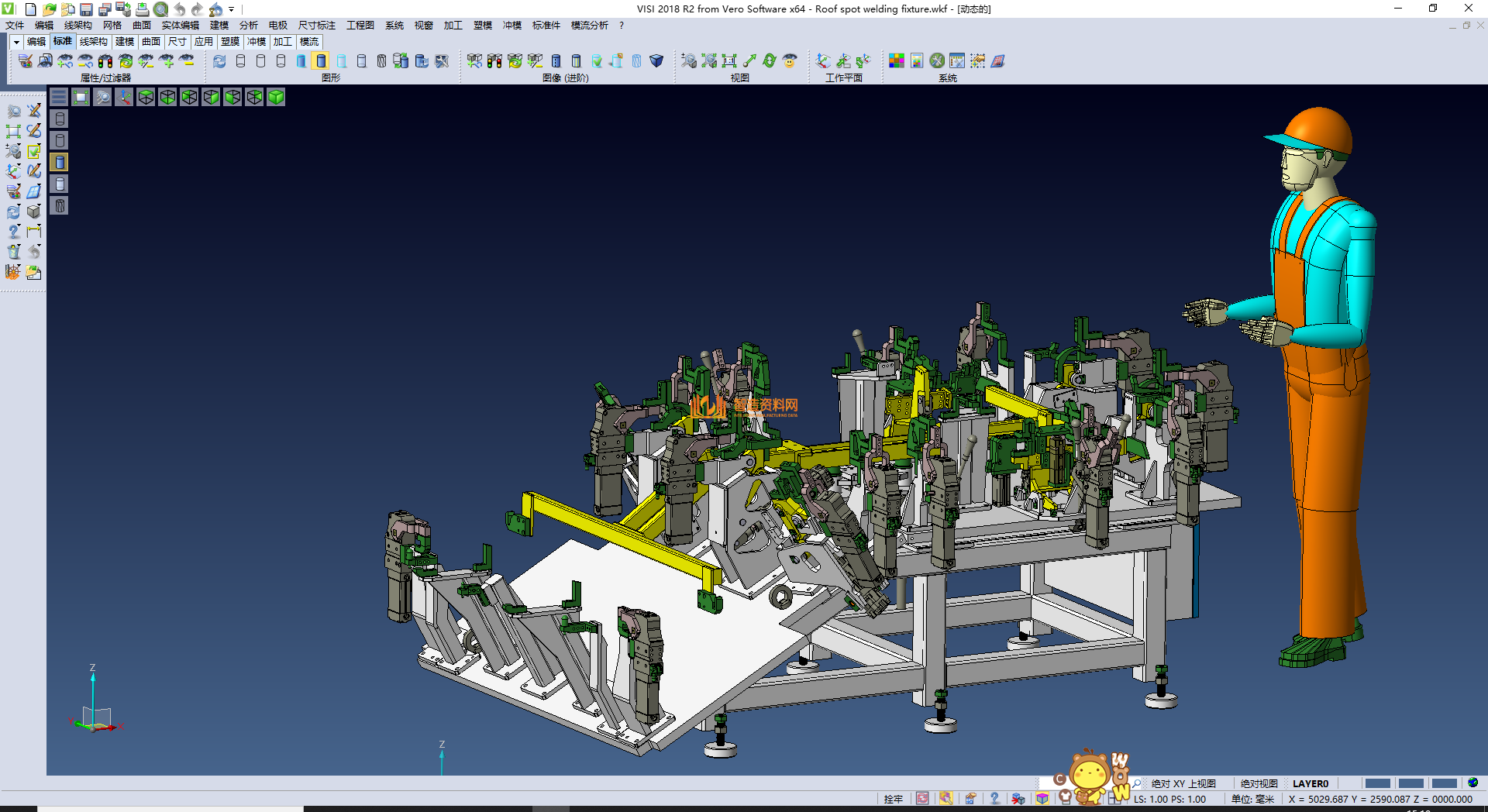
Task: Toggle the wireframe cylinder display mode
Action: (x=240, y=60)
